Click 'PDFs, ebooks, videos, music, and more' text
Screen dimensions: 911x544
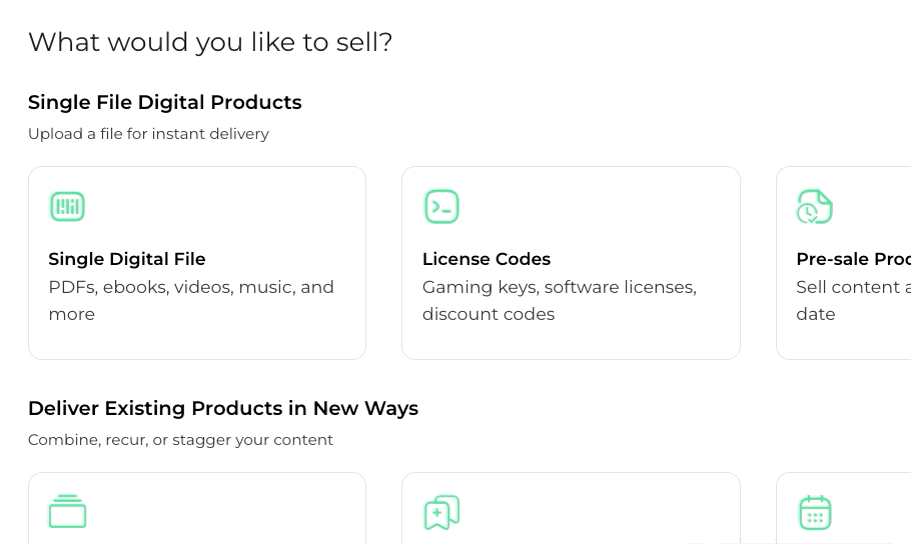pyautogui.click(x=191, y=300)
